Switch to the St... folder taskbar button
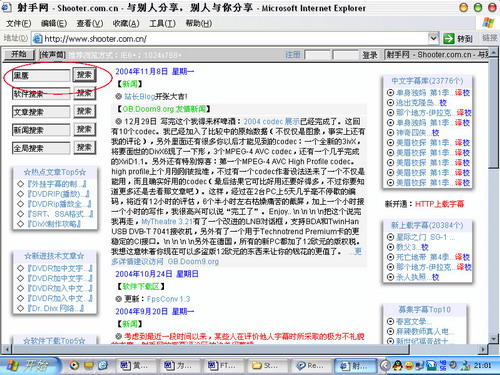 click(268, 366)
